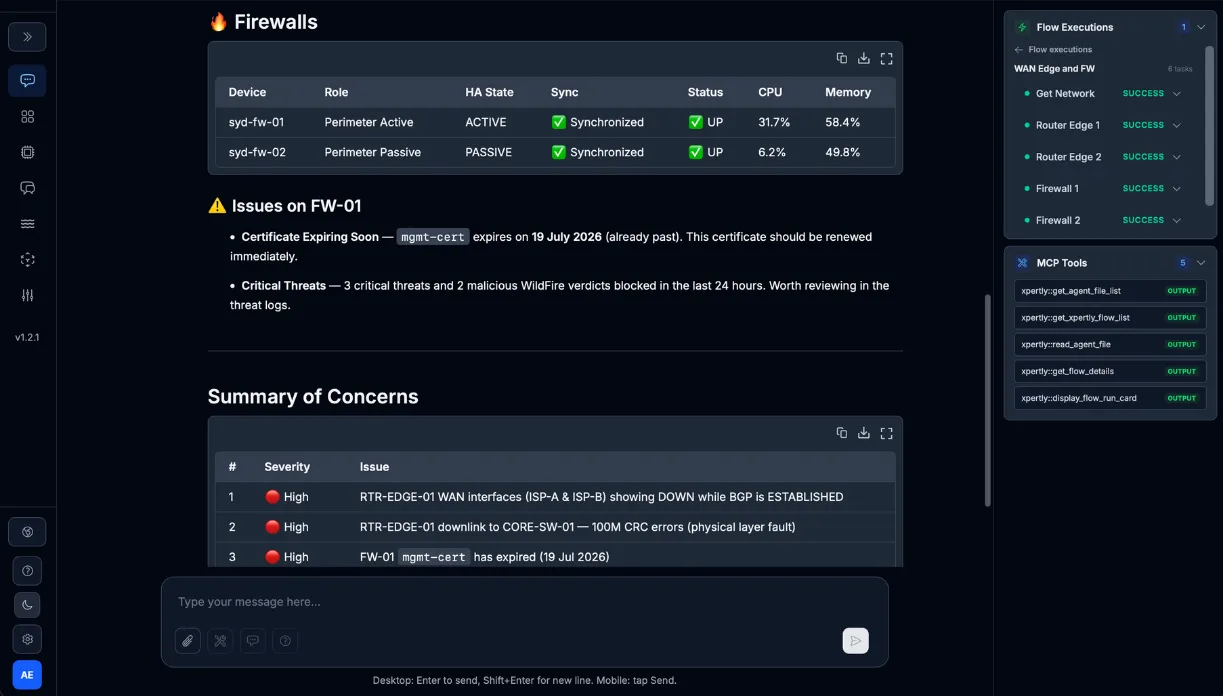Open the sliders settings icon in sidebar
This screenshot has height=696, width=1223.
pyautogui.click(x=27, y=296)
